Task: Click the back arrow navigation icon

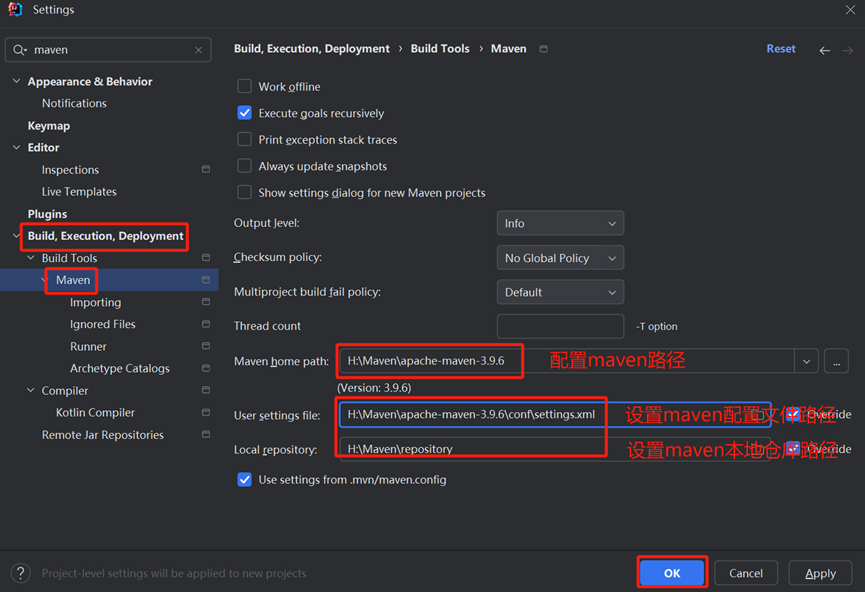Action: click(x=825, y=51)
